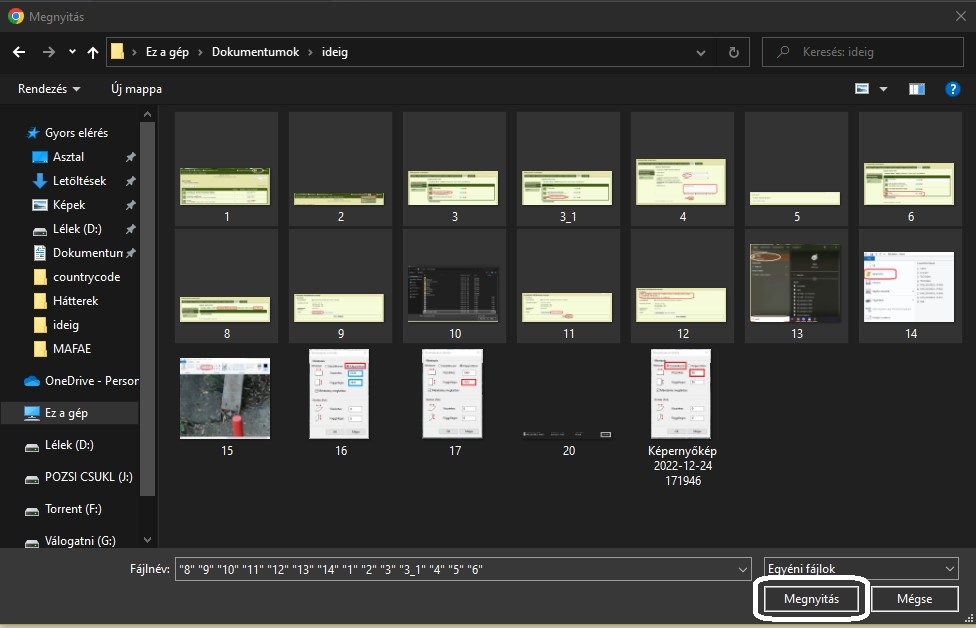
Task: Go back to the previous folder
Action: click(19, 52)
